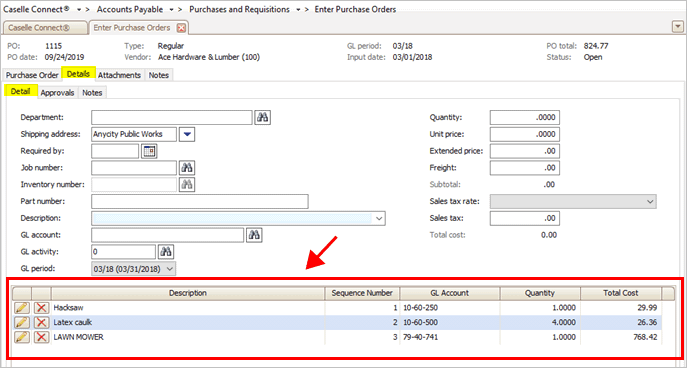Switch to Purchase Order tab
Viewport: 687px width, 368px height.
click(x=32, y=75)
